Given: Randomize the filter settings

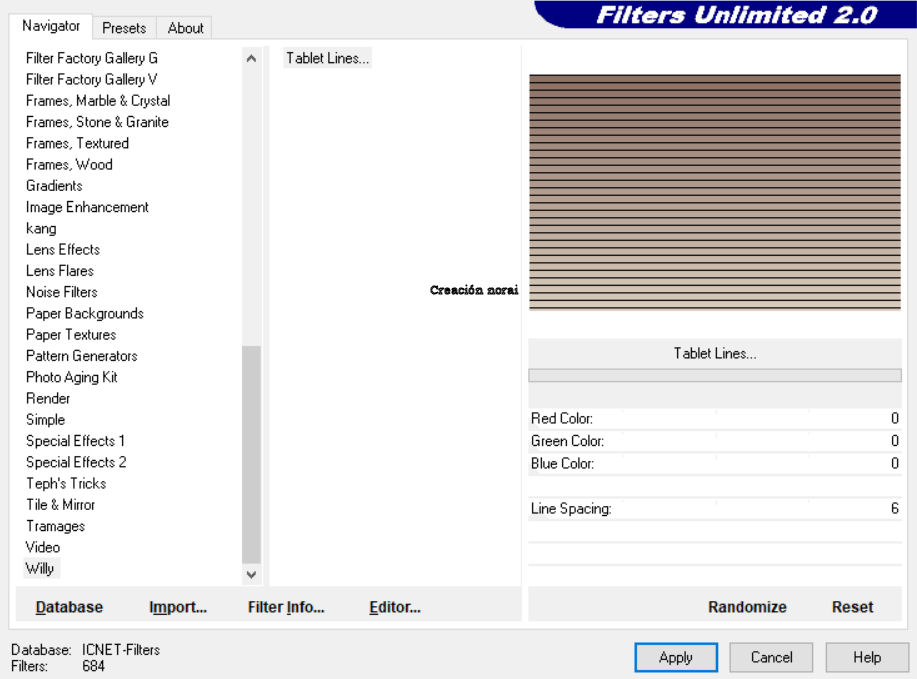Looking at the screenshot, I should point(747,607).
